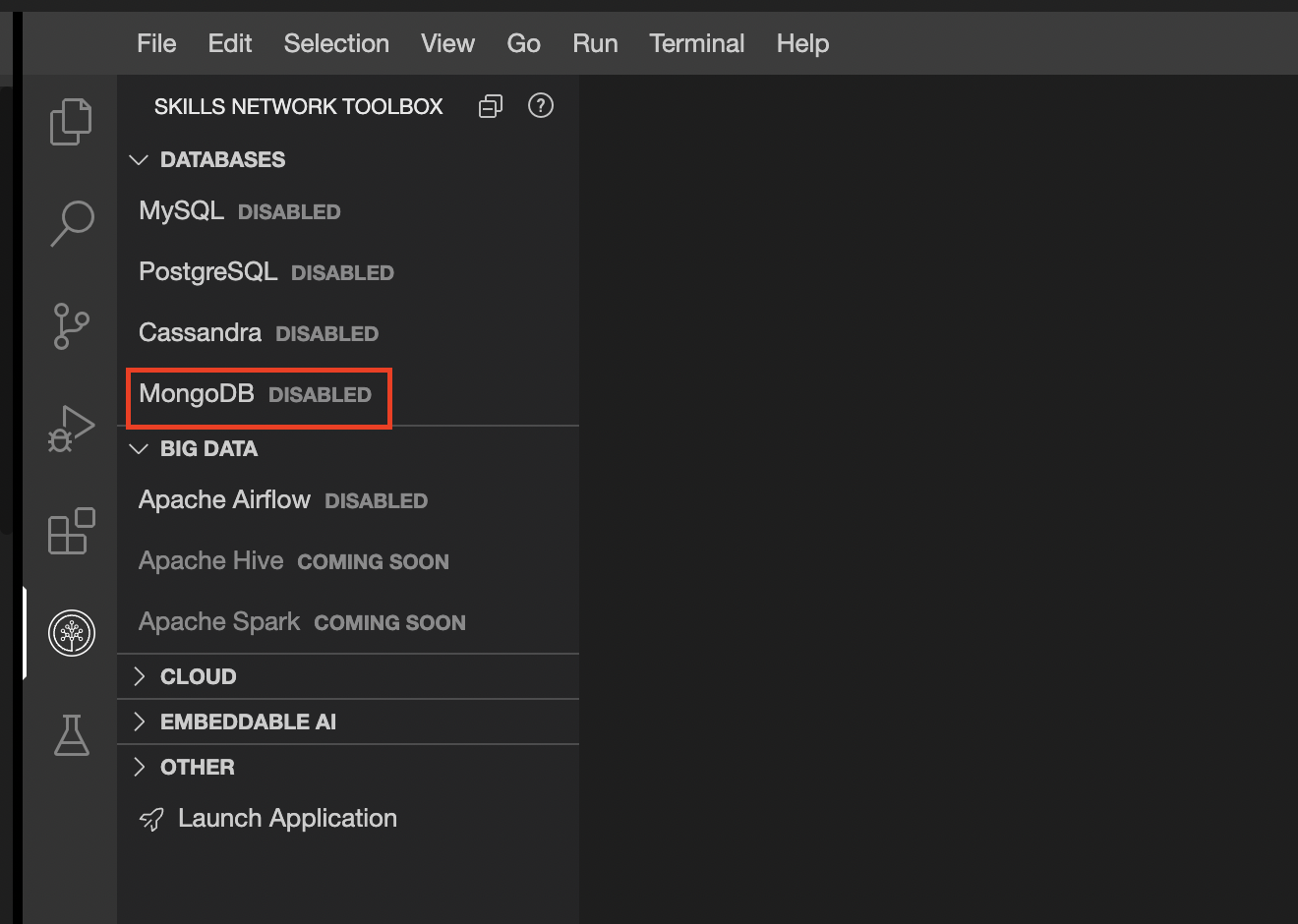This screenshot has height=924, width=1298.
Task: Open the File menu
Action: [x=156, y=43]
